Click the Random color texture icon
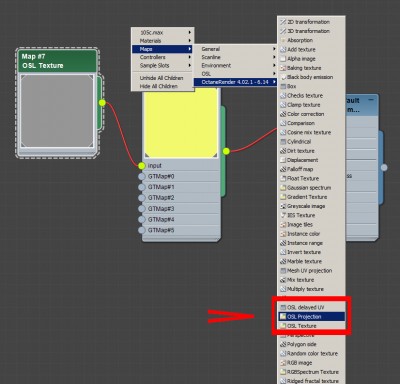 click(283, 353)
